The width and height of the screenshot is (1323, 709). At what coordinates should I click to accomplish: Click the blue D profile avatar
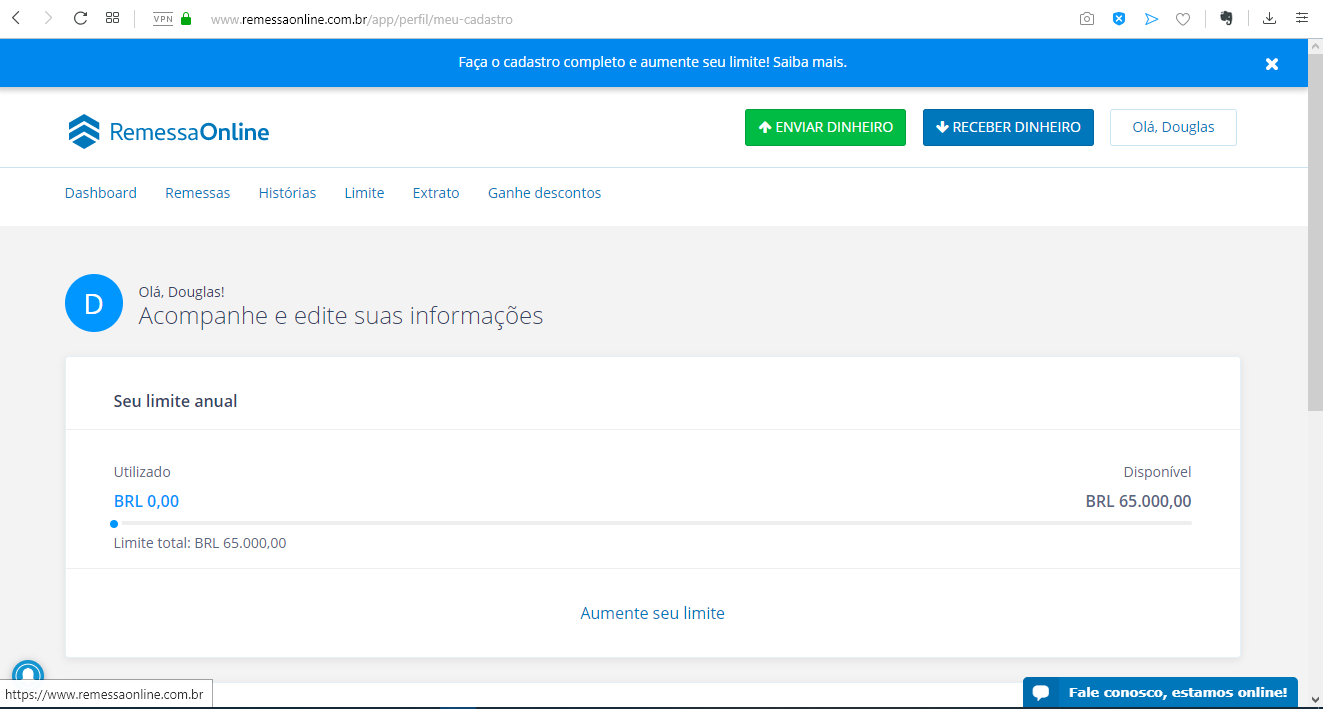(x=94, y=304)
